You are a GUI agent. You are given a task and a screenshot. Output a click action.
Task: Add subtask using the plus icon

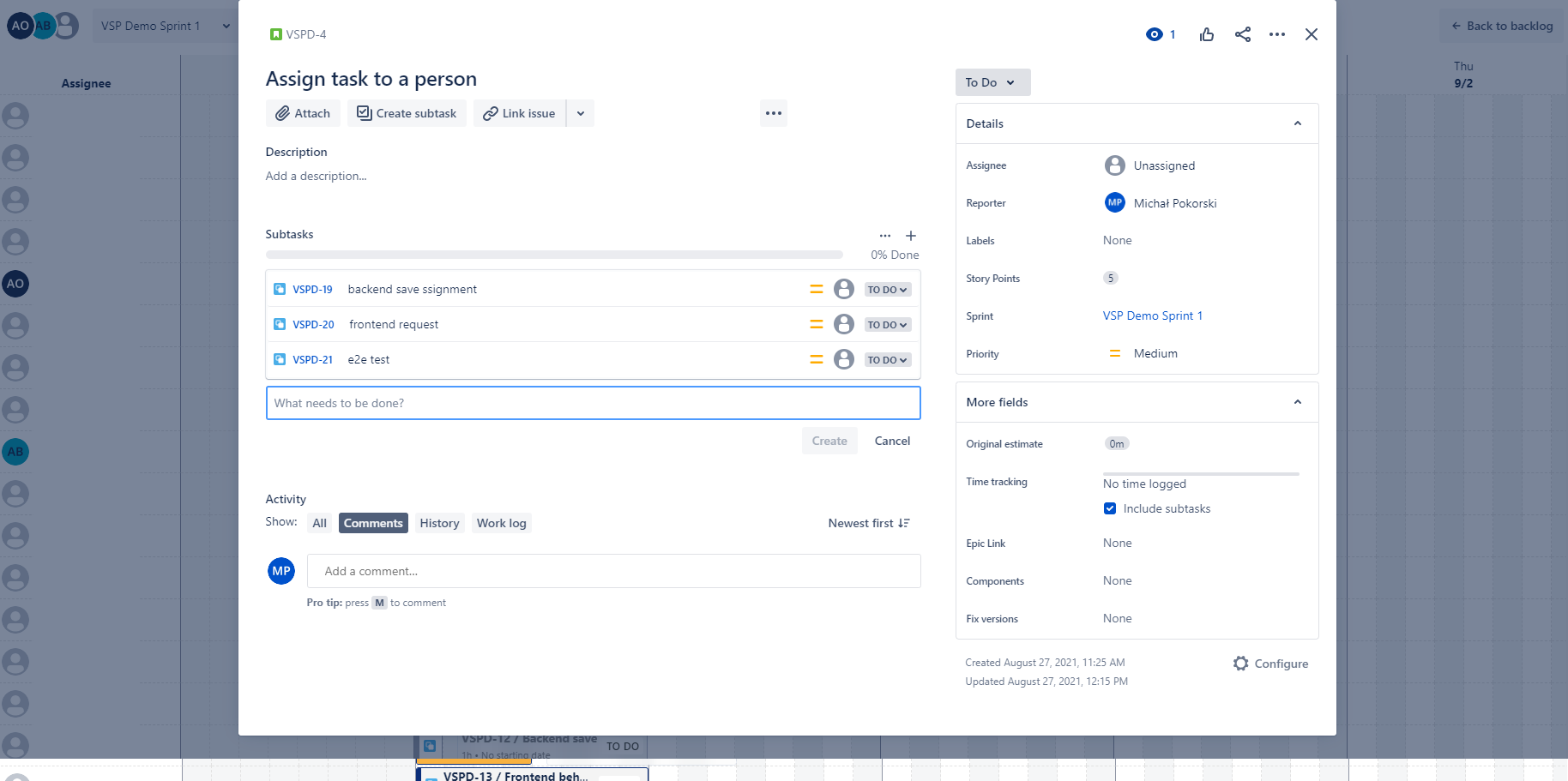click(911, 236)
